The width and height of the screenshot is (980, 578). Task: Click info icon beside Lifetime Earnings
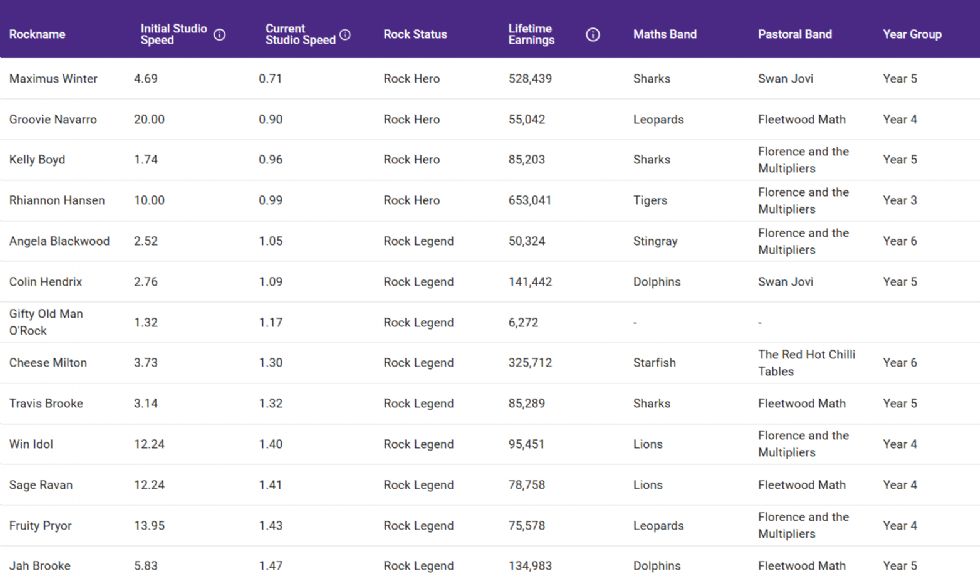click(592, 35)
